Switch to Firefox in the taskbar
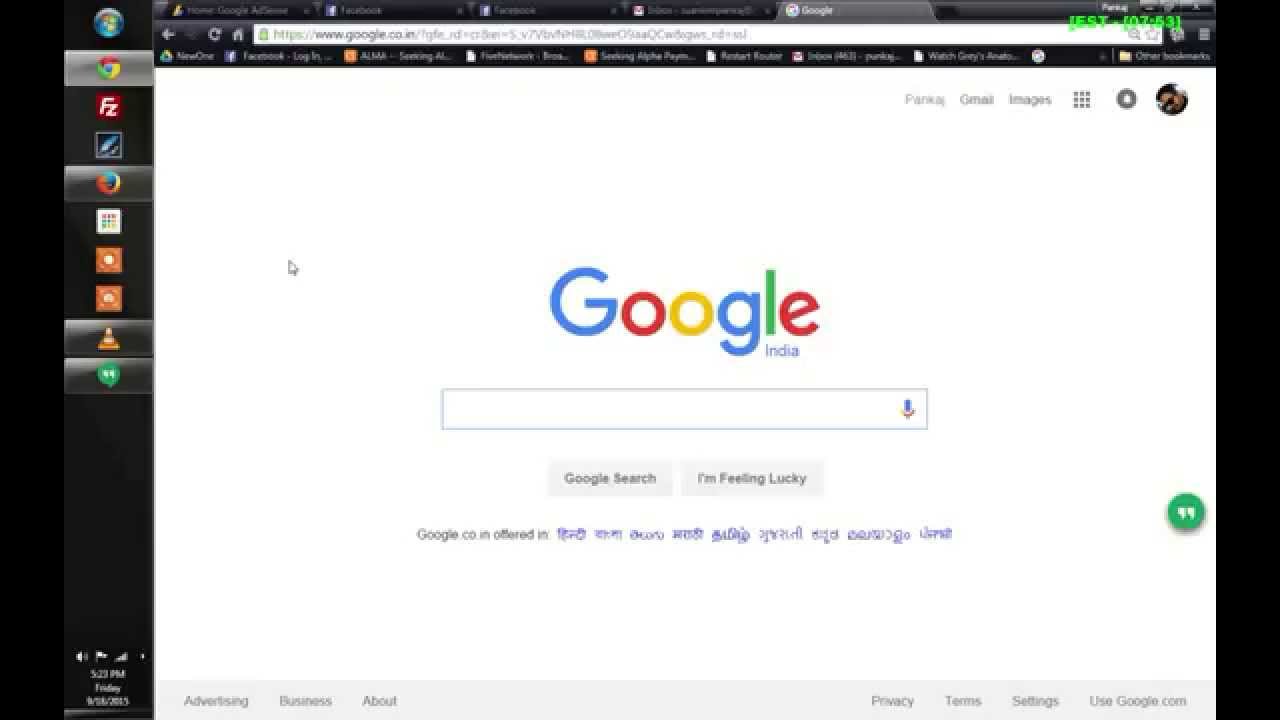 [x=109, y=183]
